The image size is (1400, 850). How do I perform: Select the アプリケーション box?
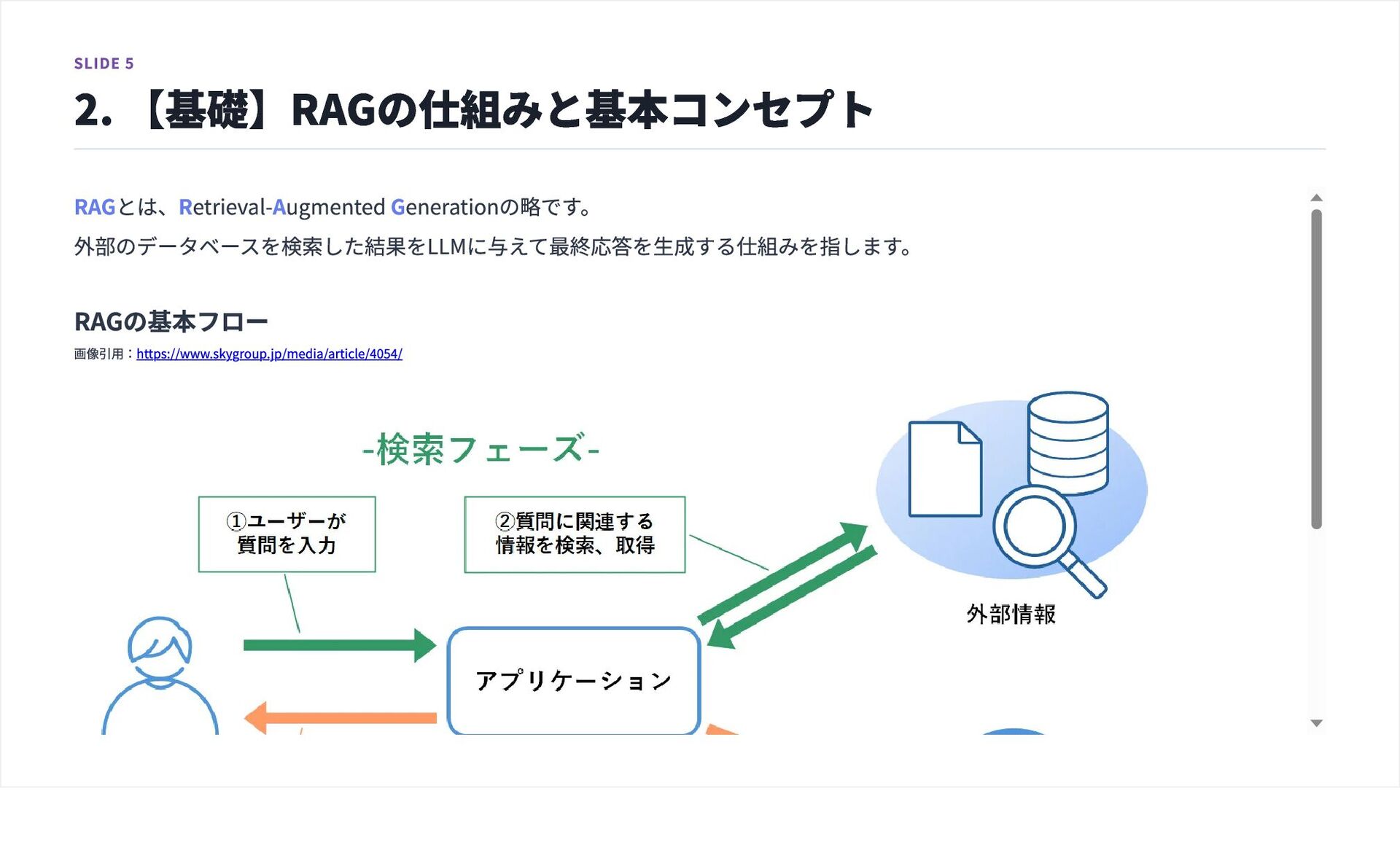574,680
